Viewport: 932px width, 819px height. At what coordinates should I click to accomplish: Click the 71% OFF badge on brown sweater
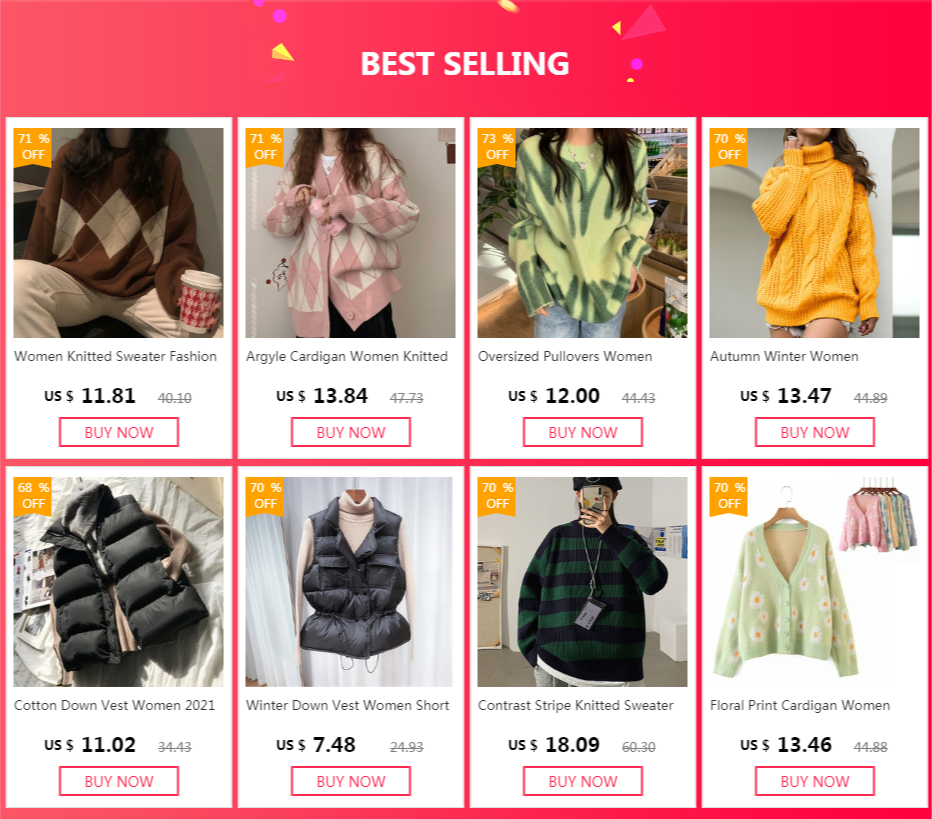(33, 147)
